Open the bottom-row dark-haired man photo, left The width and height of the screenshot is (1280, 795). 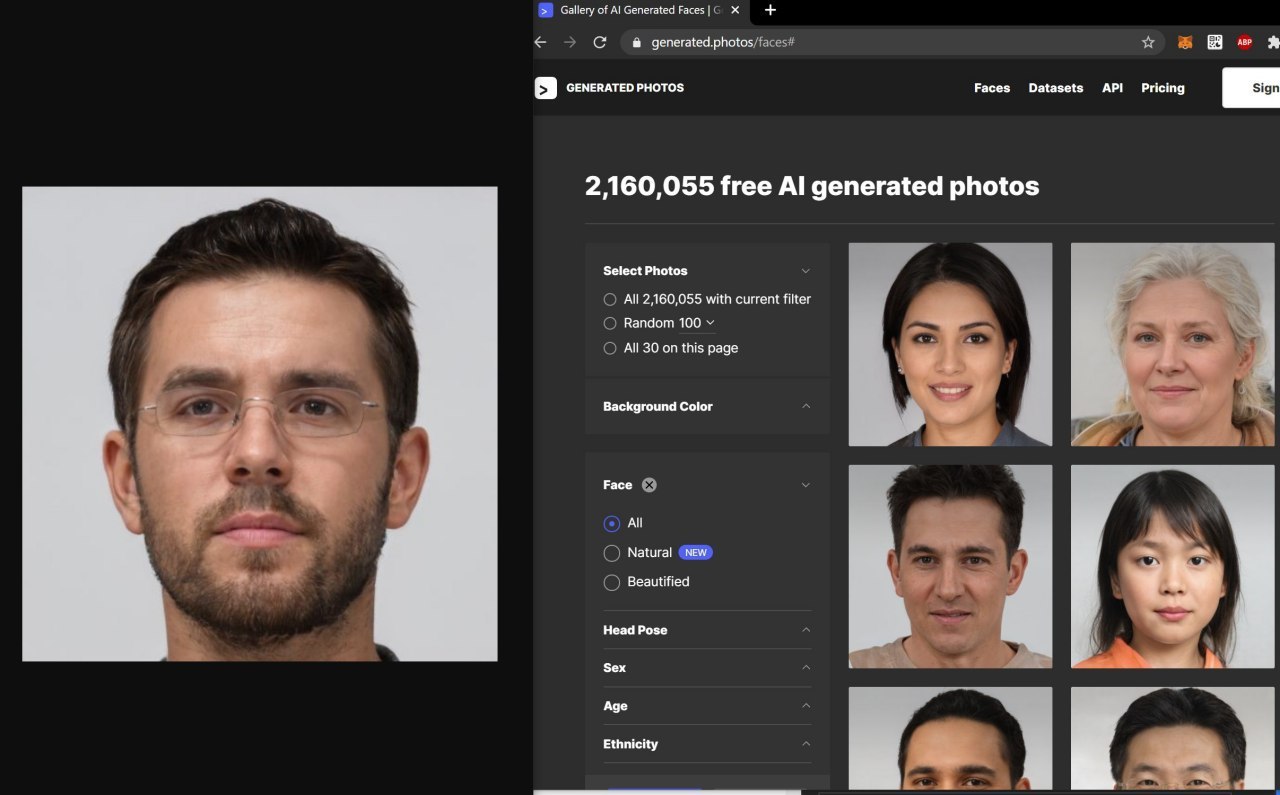click(x=950, y=738)
